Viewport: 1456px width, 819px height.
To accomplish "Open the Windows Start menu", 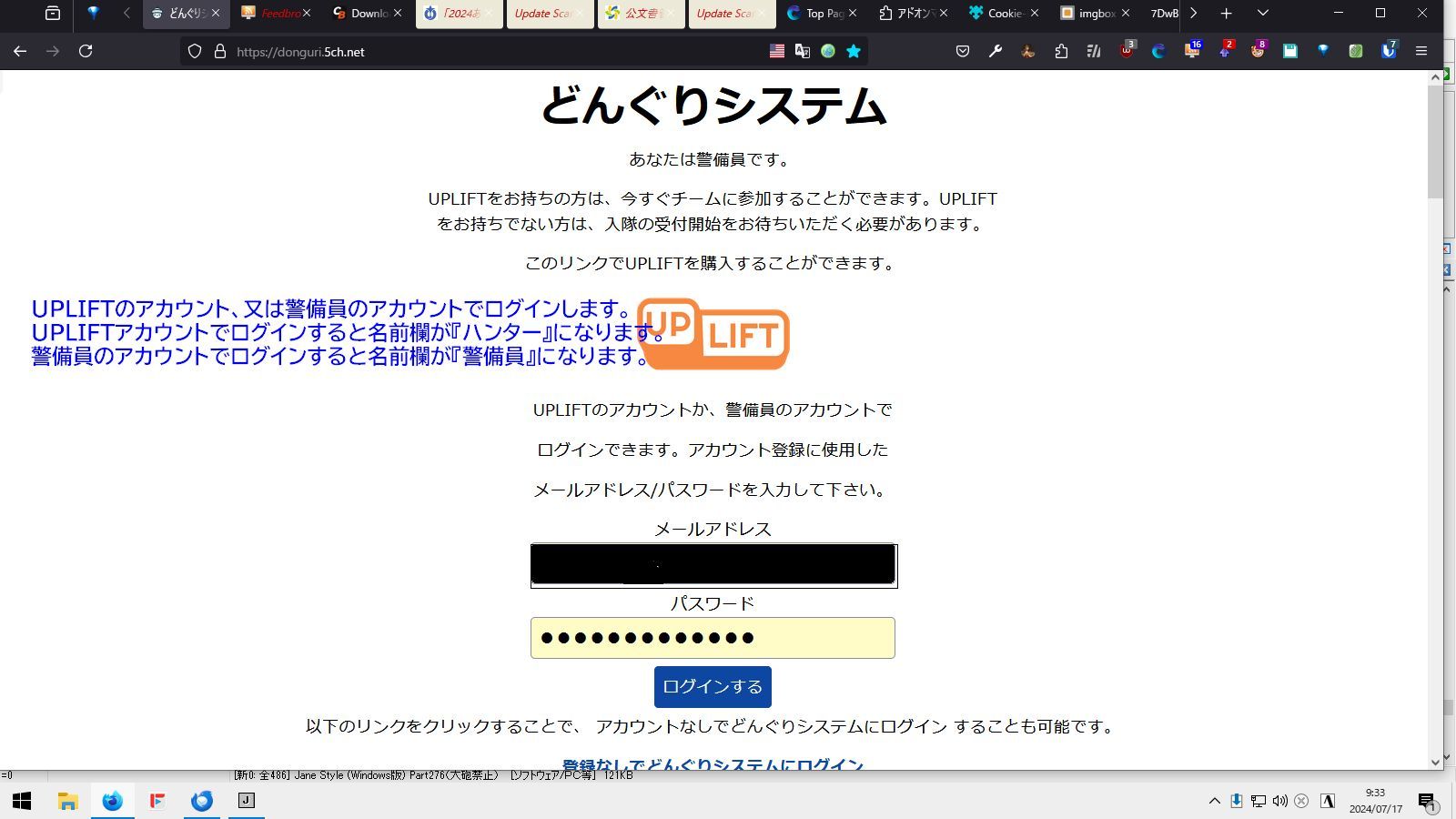I will pos(22,801).
